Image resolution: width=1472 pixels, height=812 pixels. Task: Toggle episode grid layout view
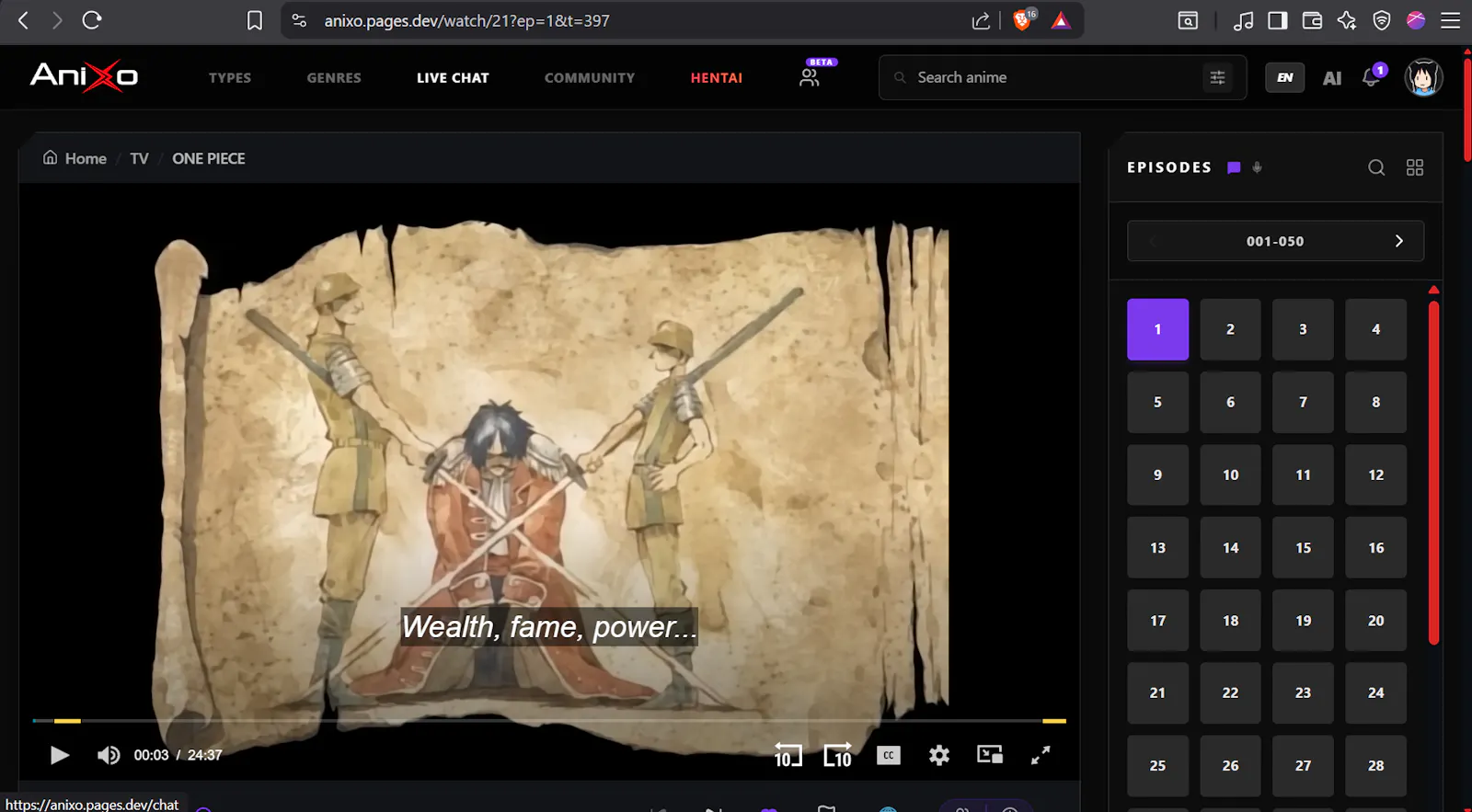click(1415, 167)
